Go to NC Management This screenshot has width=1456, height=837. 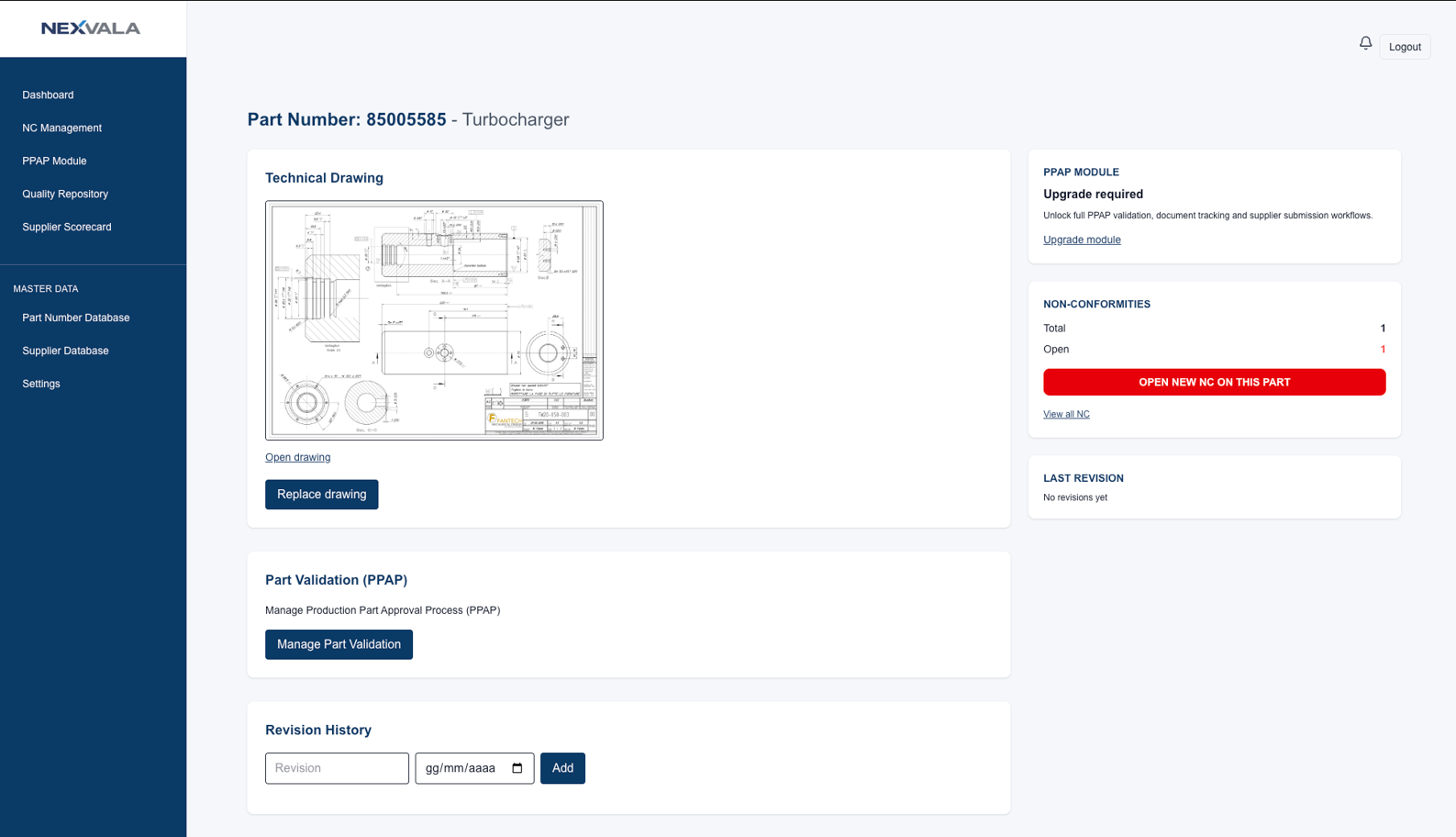click(61, 128)
